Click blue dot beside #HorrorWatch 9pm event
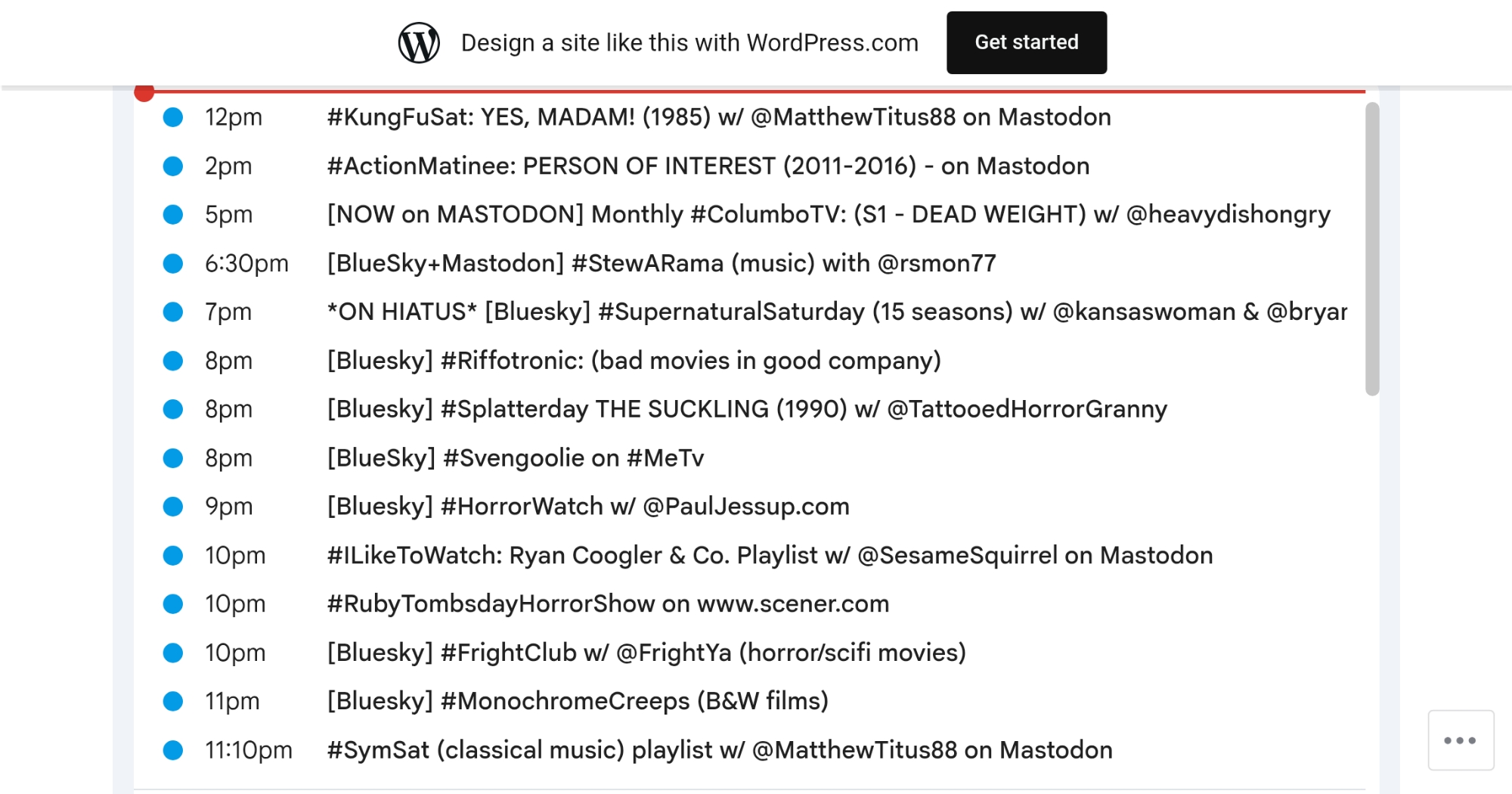 point(173,507)
